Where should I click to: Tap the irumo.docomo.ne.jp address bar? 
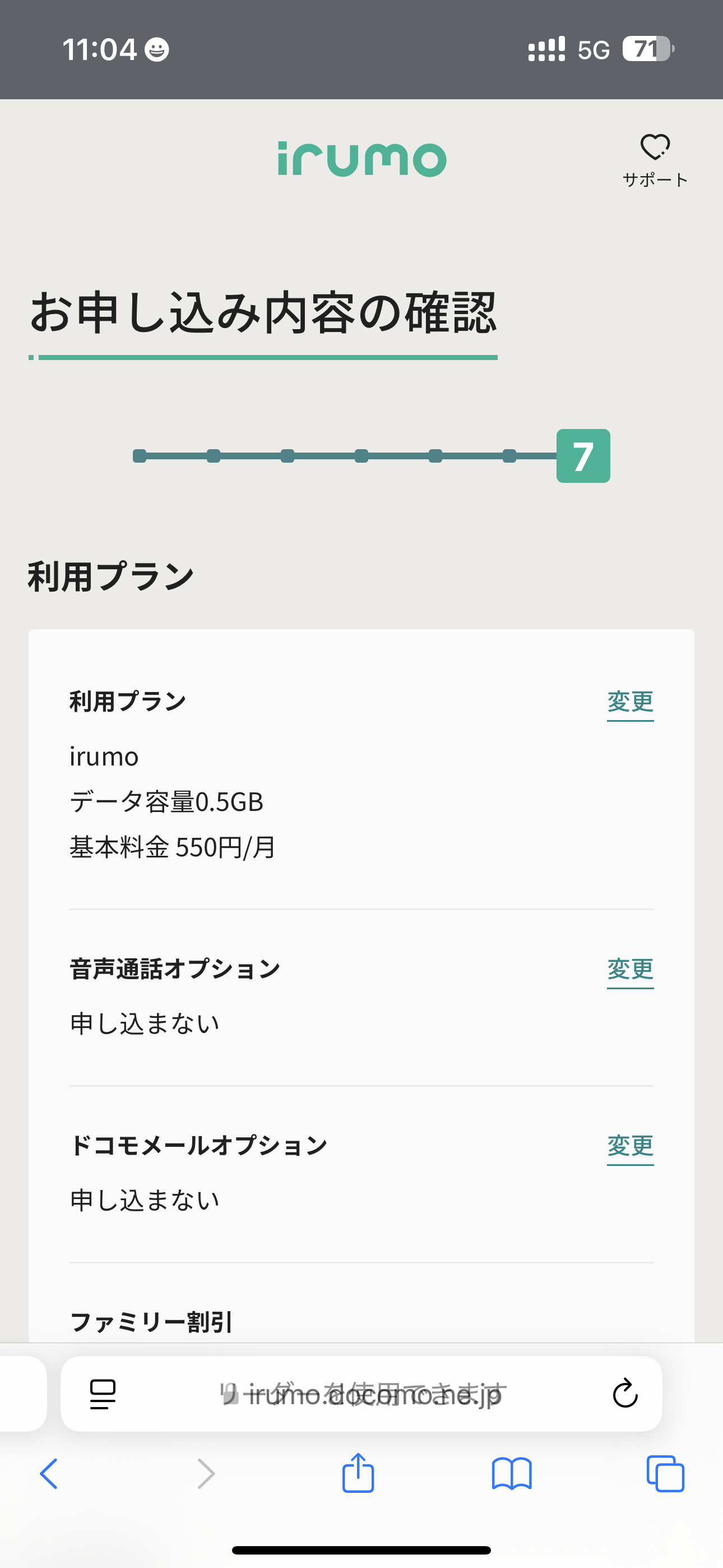pyautogui.click(x=363, y=1394)
